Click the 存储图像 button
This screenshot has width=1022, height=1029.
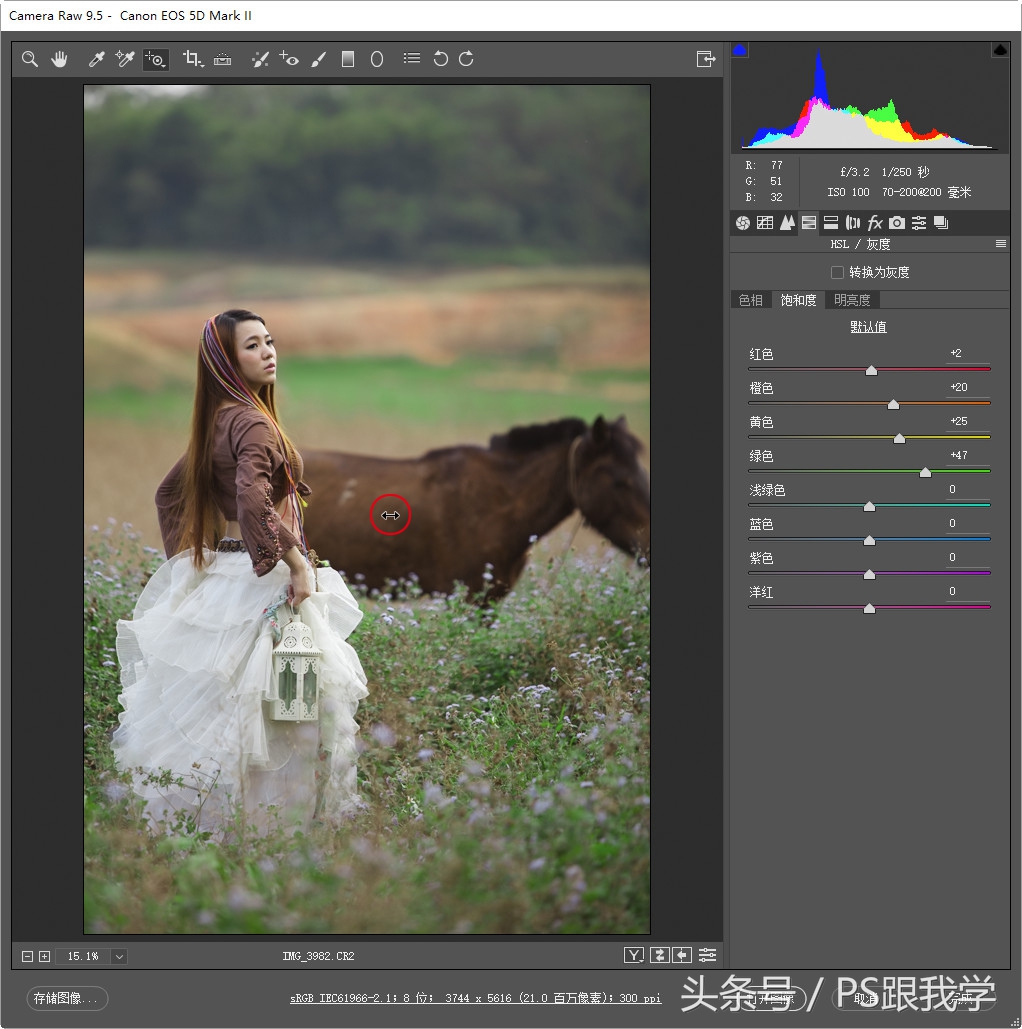click(x=66, y=998)
